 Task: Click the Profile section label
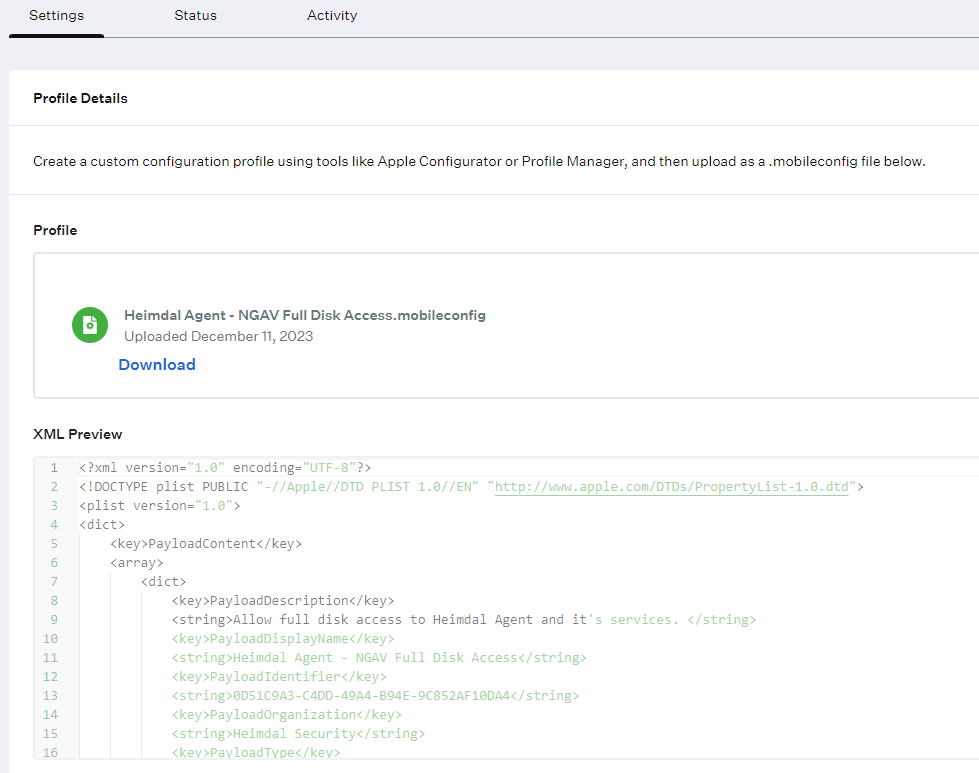click(x=55, y=230)
